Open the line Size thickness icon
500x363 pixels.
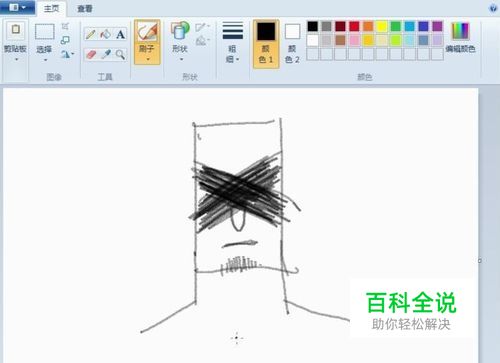click(x=233, y=31)
